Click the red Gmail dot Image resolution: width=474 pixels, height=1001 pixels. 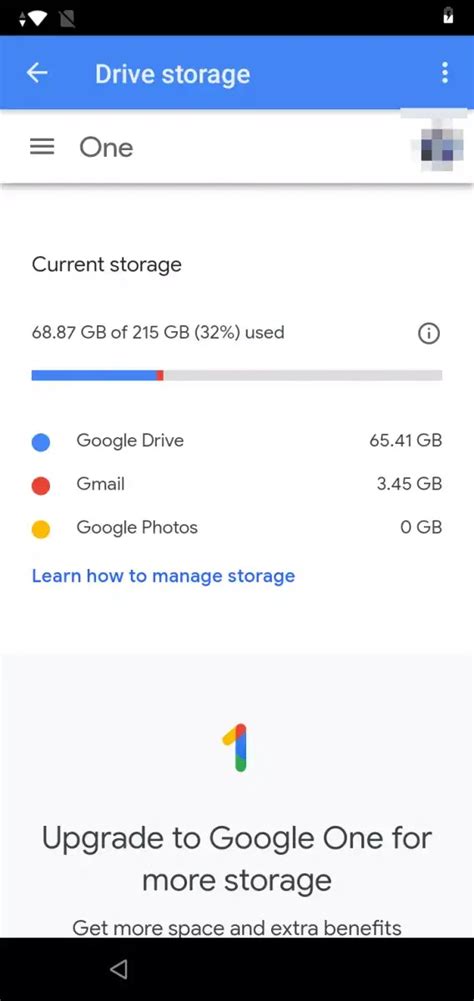(x=41, y=486)
